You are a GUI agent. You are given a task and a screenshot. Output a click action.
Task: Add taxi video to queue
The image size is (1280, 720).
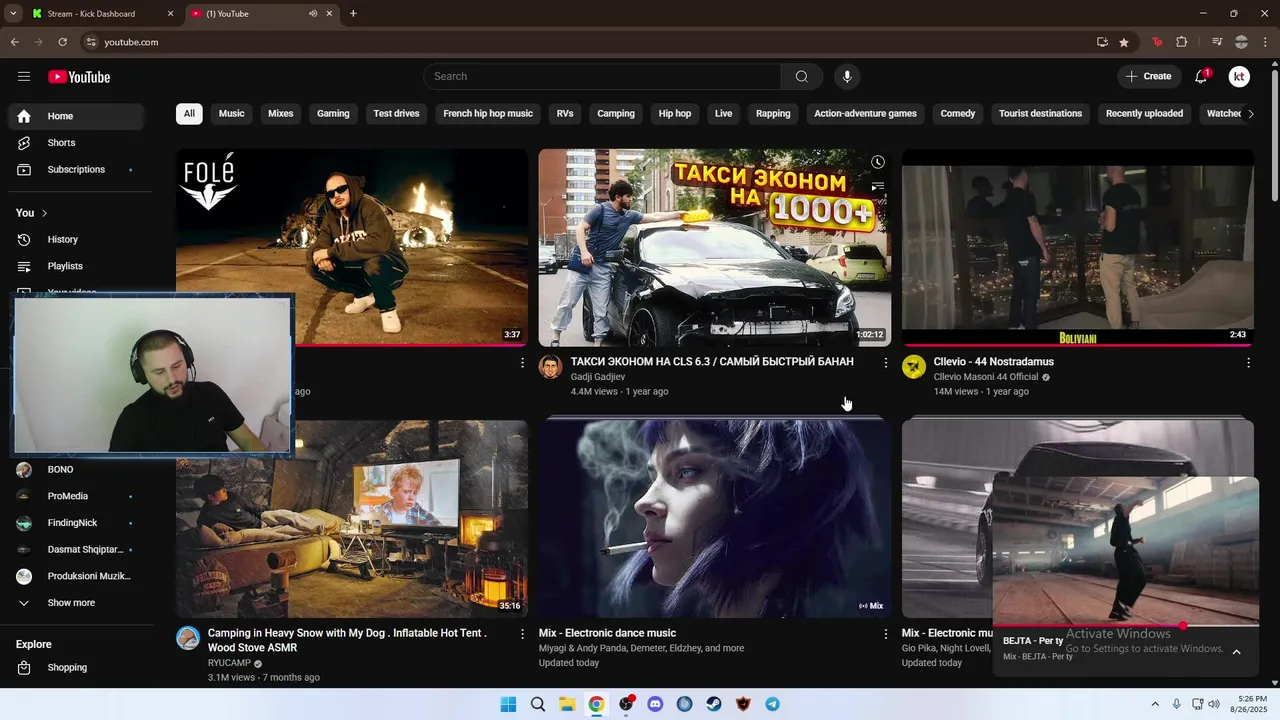pyautogui.click(x=877, y=186)
